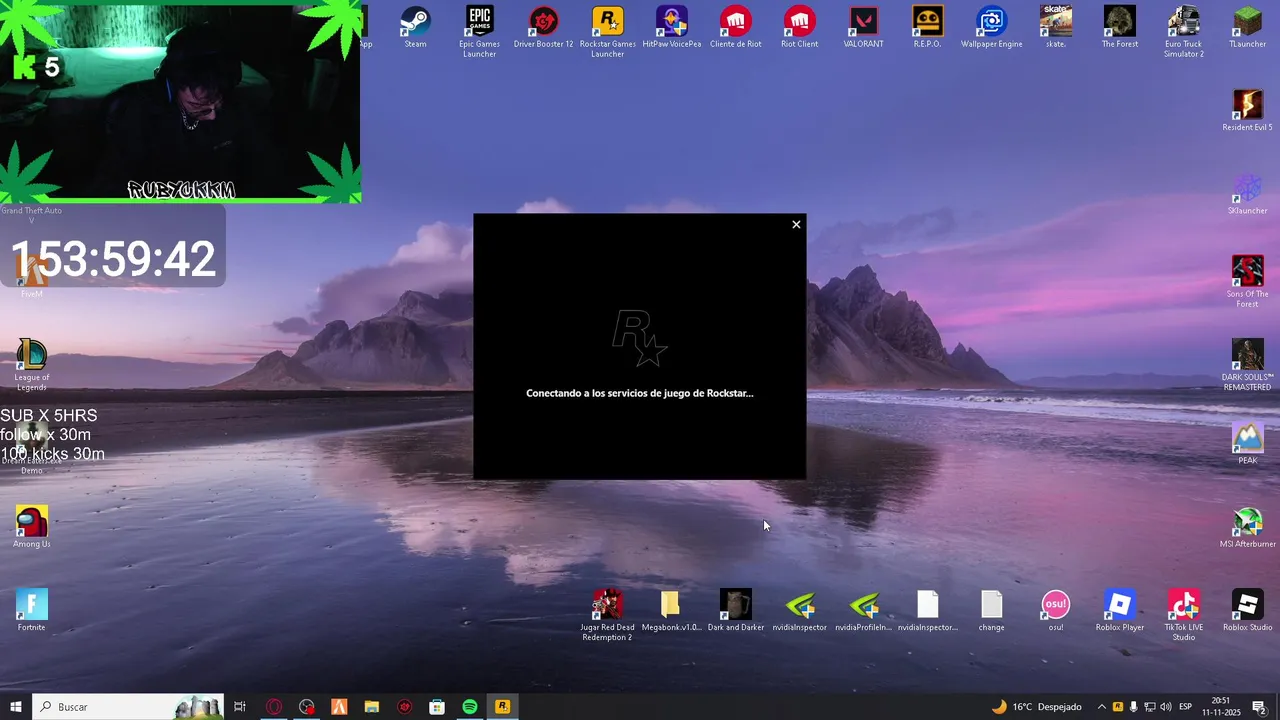
Task: Open File Explorer from taskbar
Action: click(x=372, y=707)
